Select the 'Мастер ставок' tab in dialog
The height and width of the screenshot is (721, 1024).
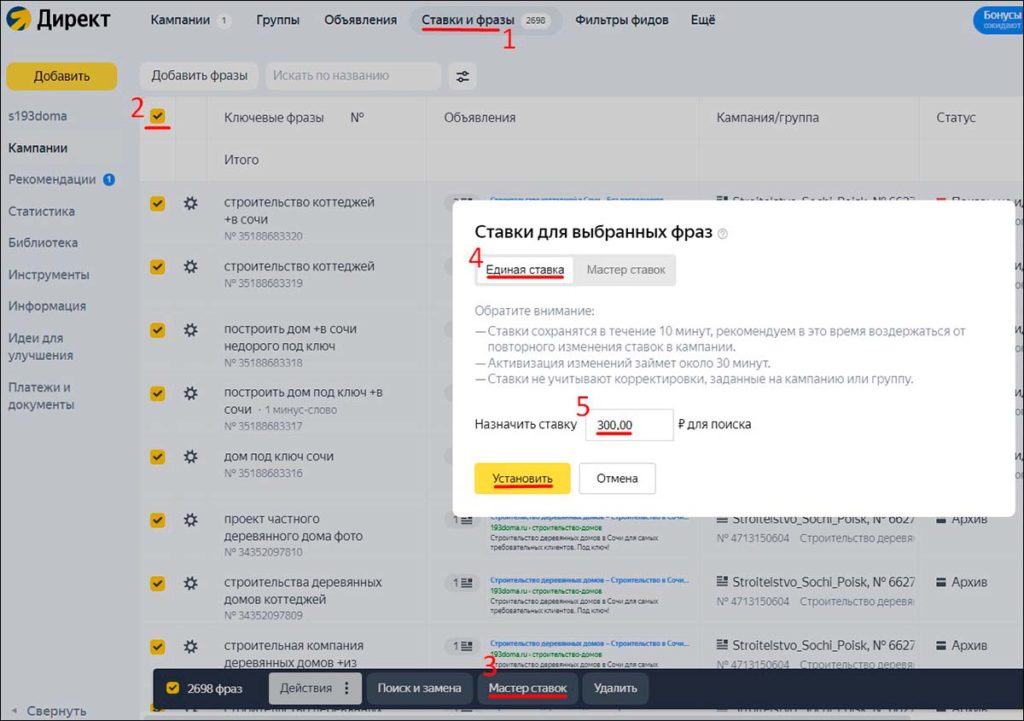[x=626, y=270]
